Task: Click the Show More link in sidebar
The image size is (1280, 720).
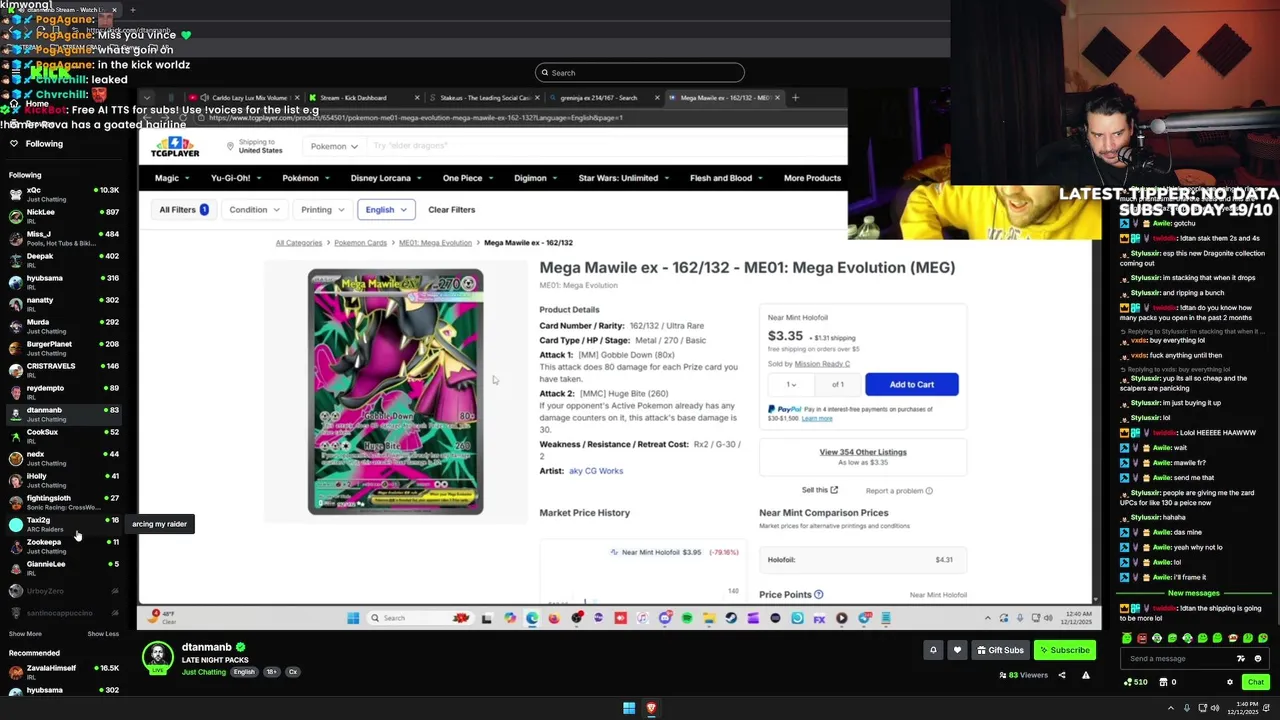Action: 25,634
